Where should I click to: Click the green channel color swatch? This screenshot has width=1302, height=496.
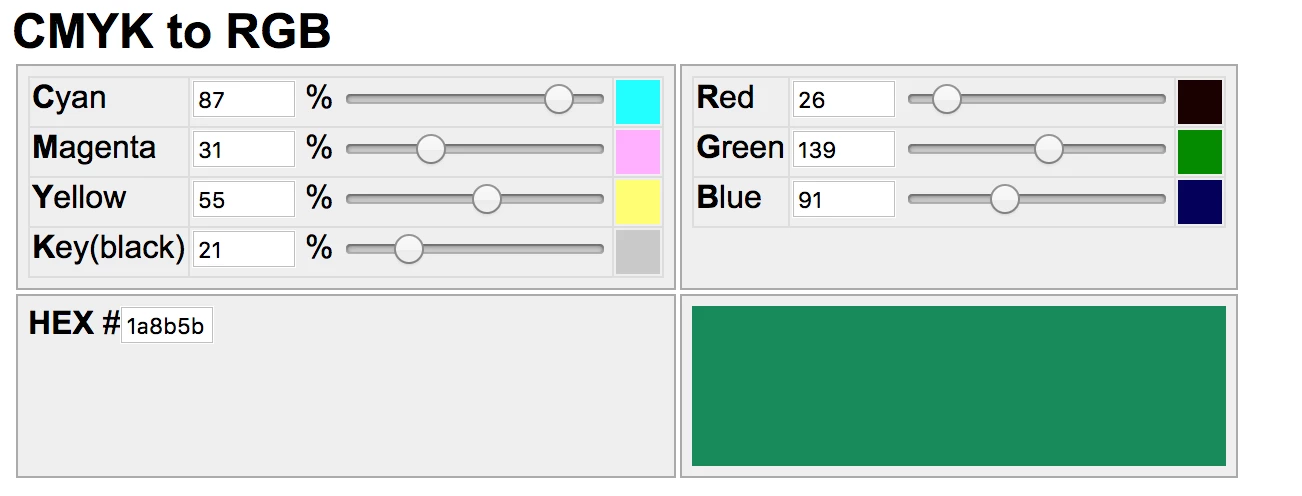coord(1200,151)
